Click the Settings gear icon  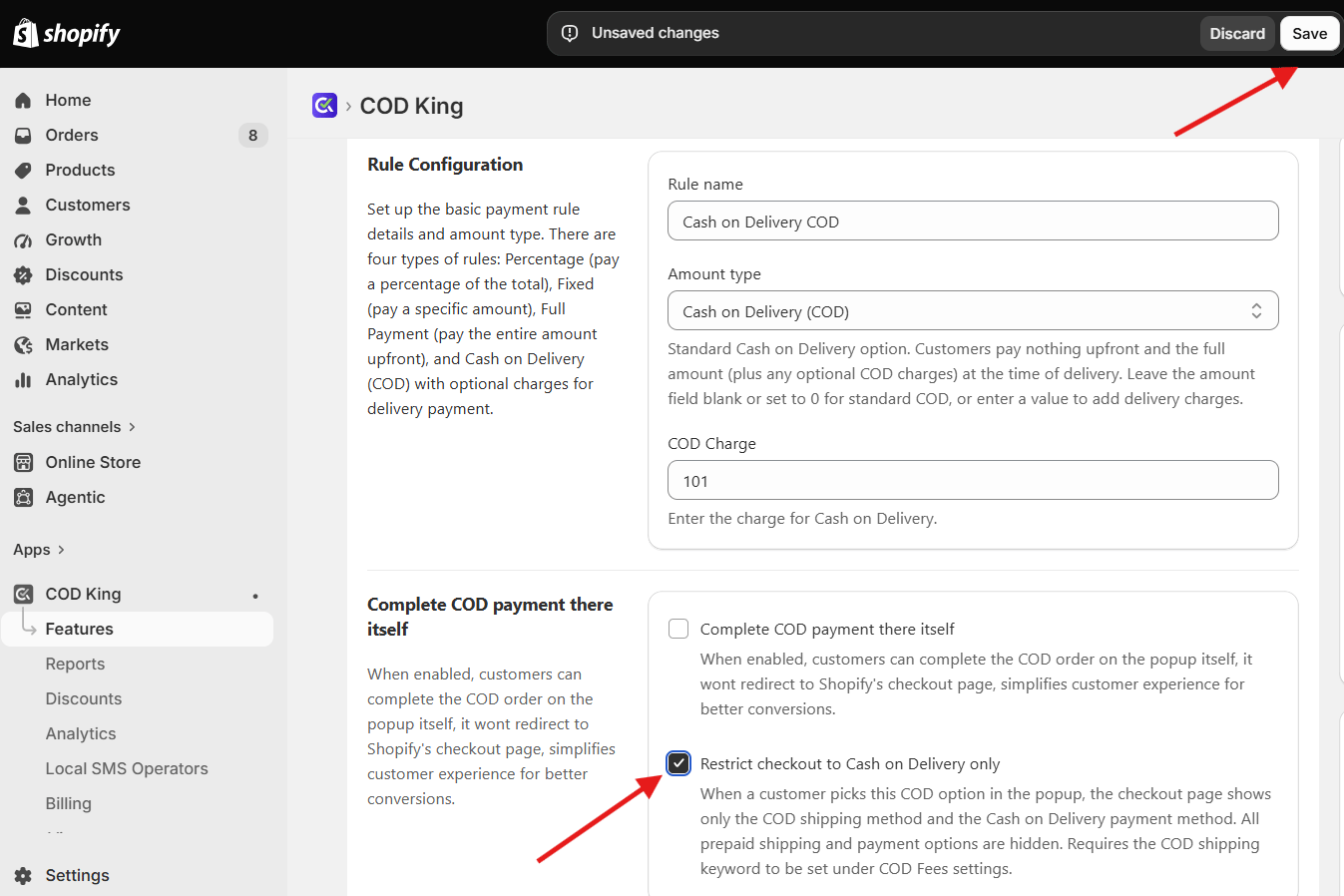point(23,875)
